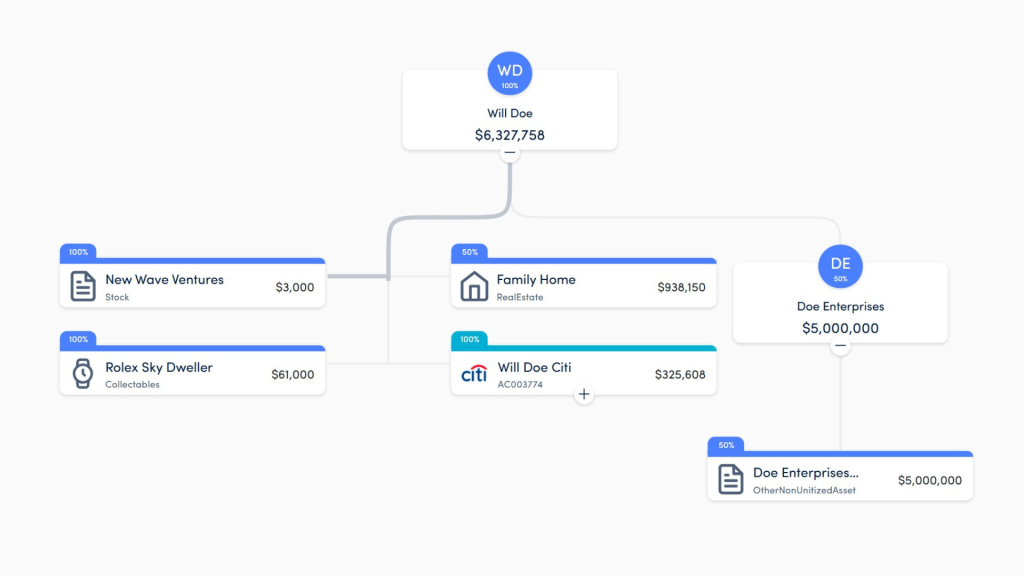Expand the Will Doe Citi account

584,395
